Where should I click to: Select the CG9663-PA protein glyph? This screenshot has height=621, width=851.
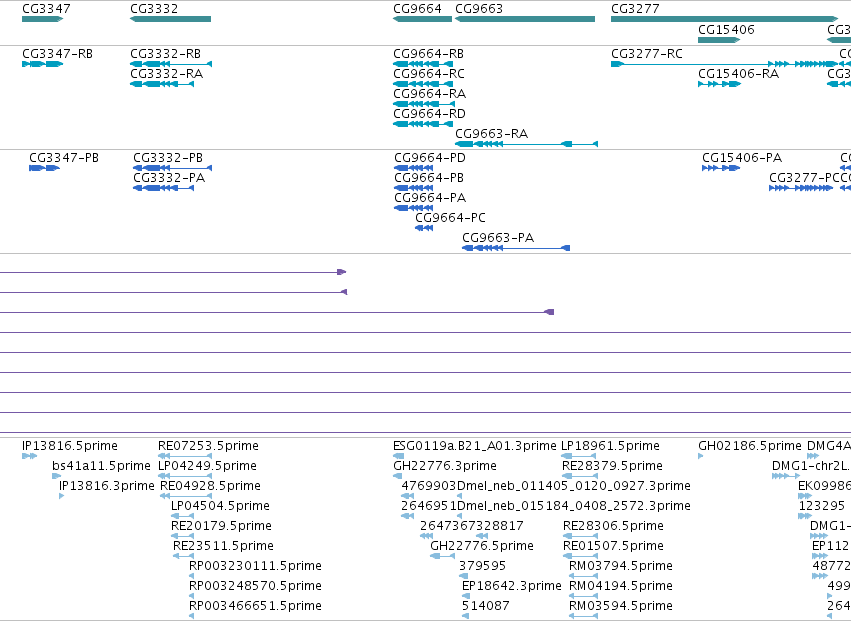coord(516,248)
